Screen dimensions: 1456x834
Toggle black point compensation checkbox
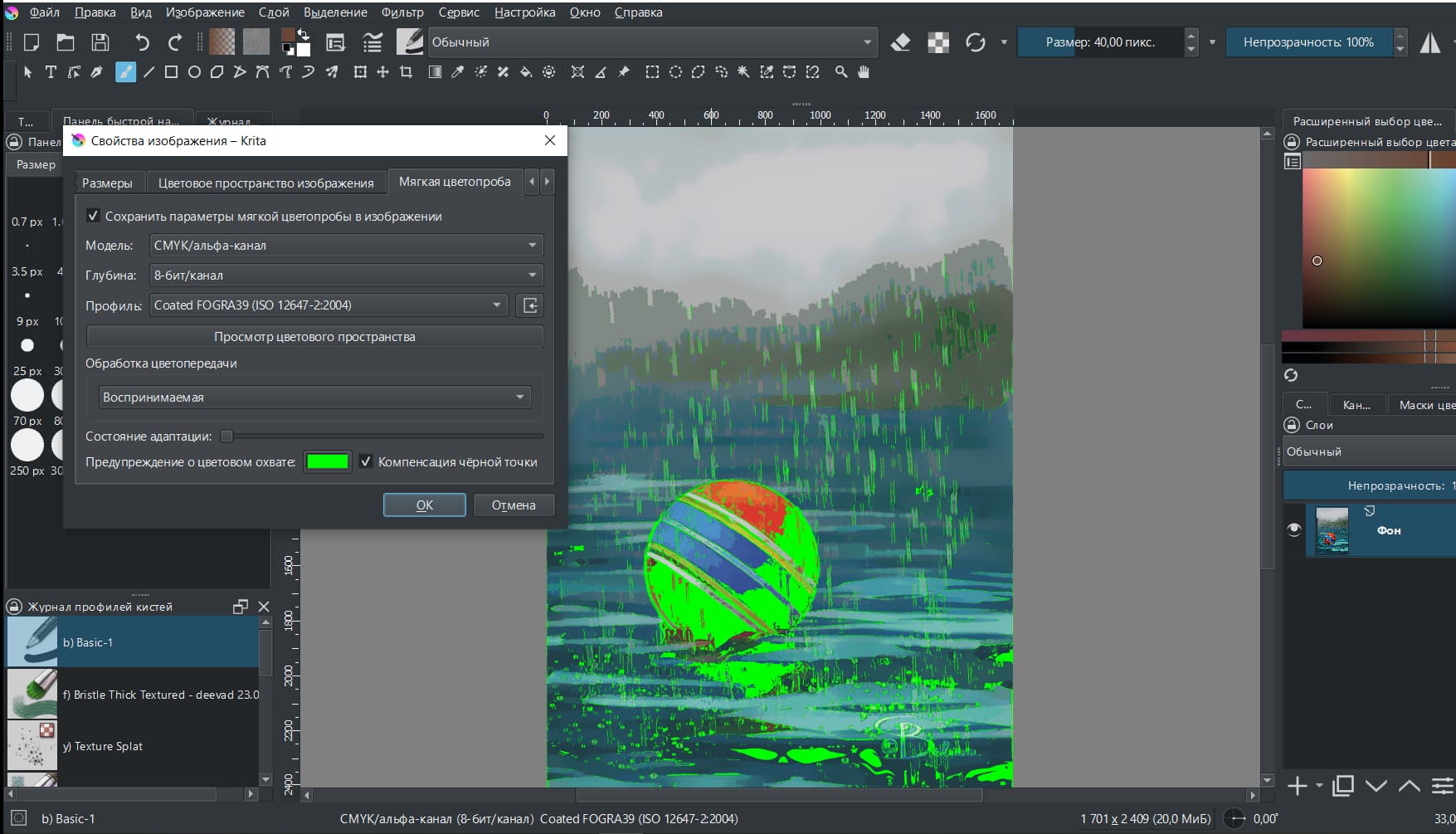point(366,461)
